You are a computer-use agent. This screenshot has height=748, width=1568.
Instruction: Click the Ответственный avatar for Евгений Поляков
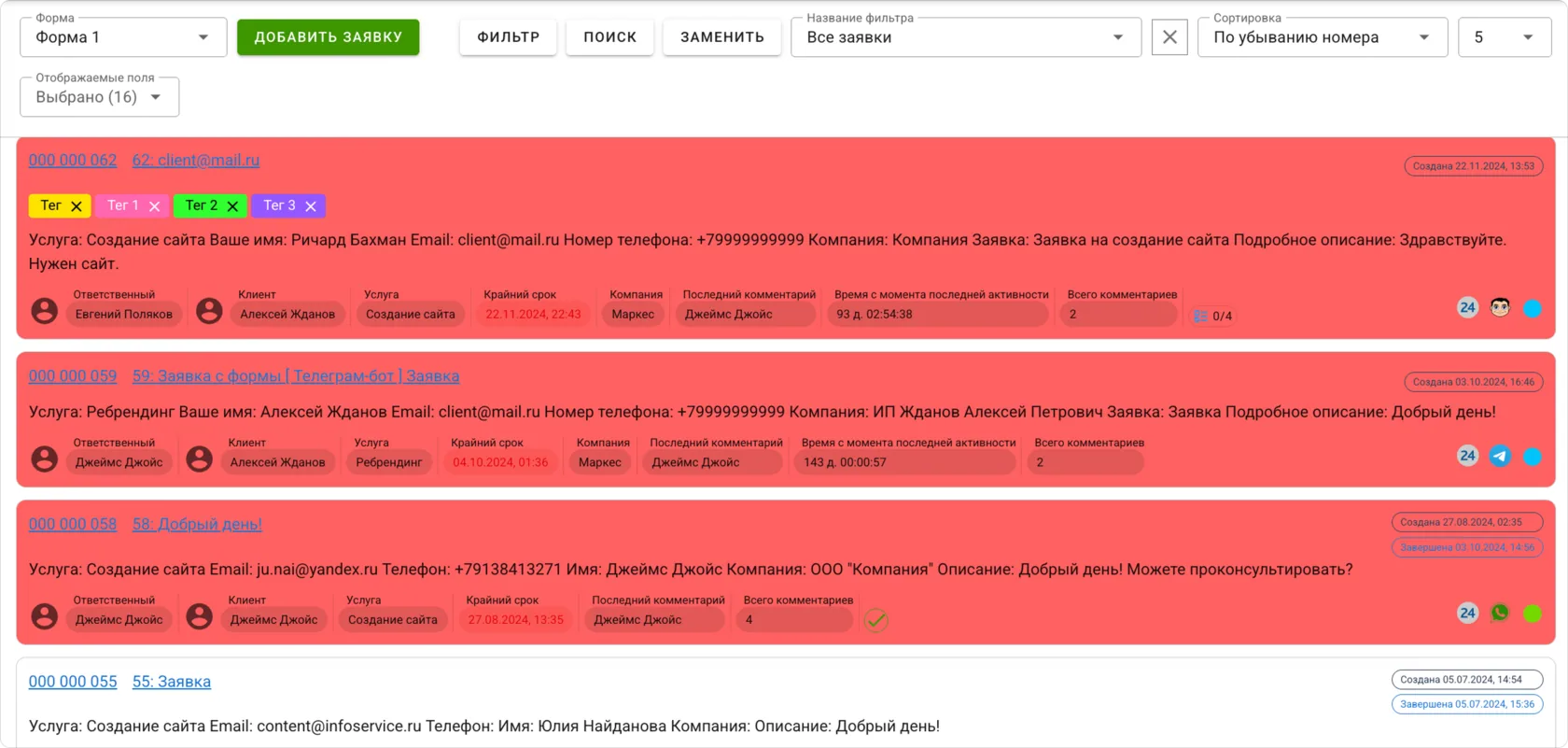45,310
